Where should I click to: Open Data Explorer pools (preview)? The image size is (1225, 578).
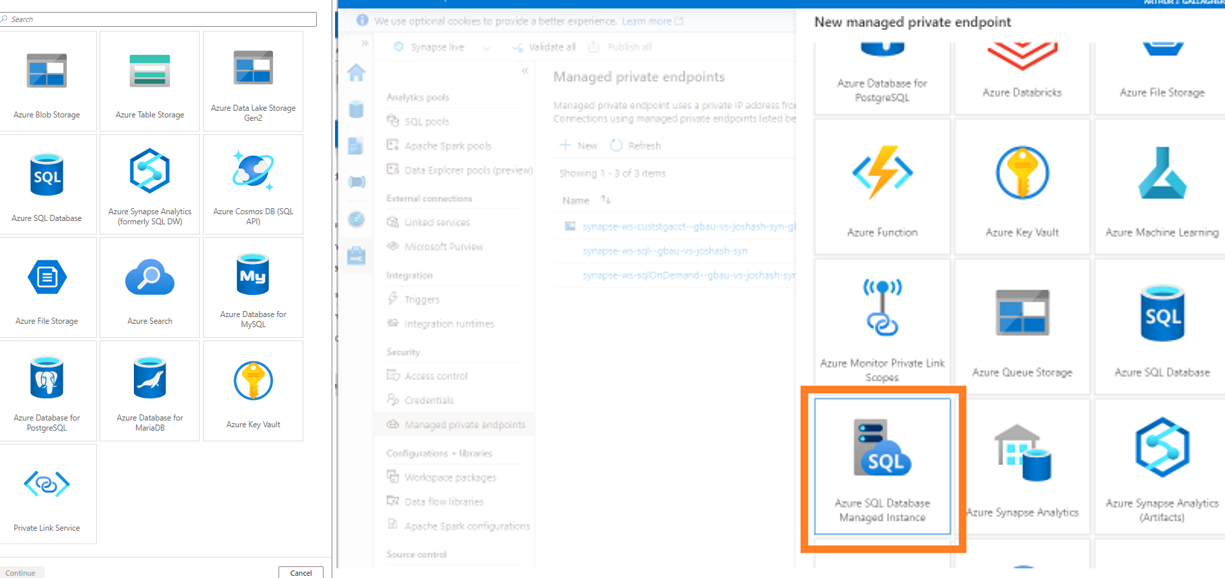[458, 170]
